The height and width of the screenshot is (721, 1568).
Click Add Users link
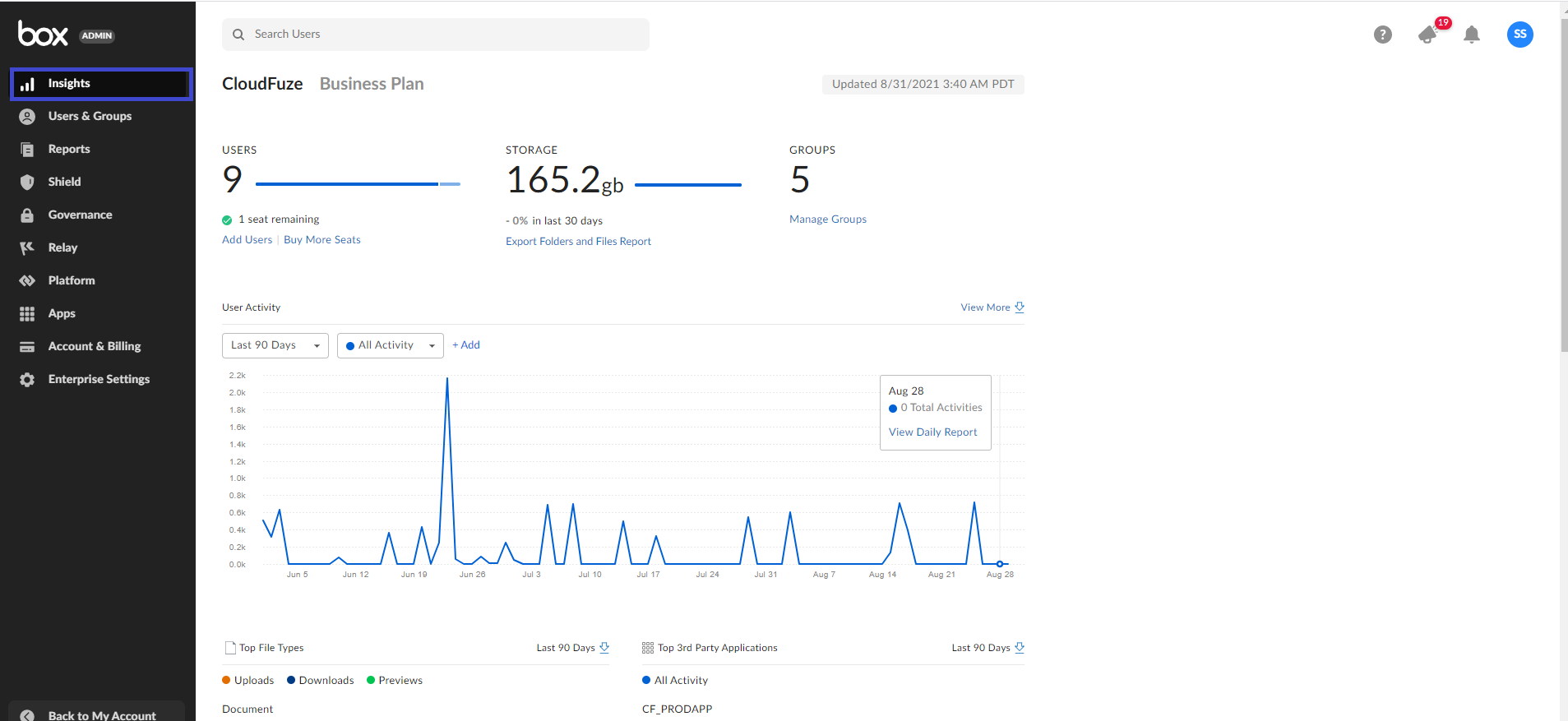tap(247, 240)
